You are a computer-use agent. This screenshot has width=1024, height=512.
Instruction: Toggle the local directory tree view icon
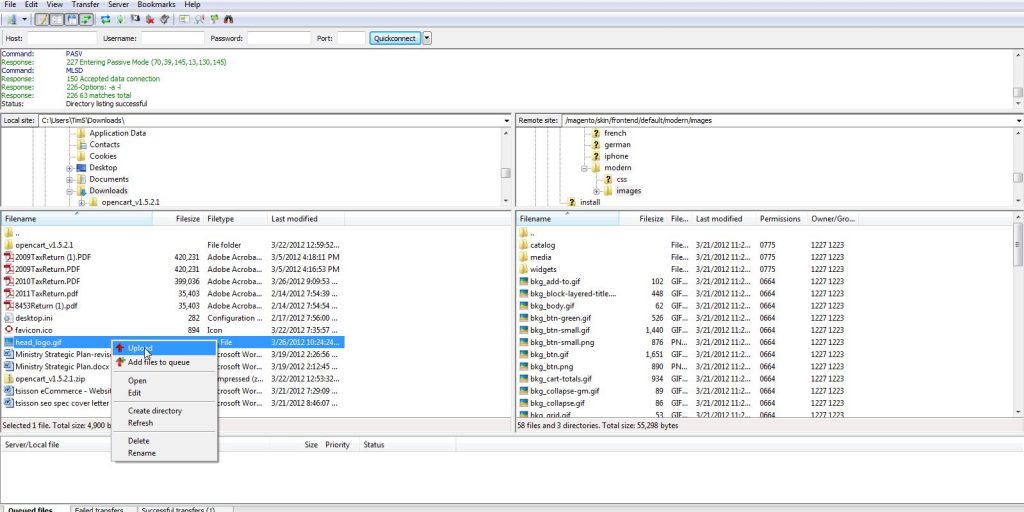pos(57,19)
